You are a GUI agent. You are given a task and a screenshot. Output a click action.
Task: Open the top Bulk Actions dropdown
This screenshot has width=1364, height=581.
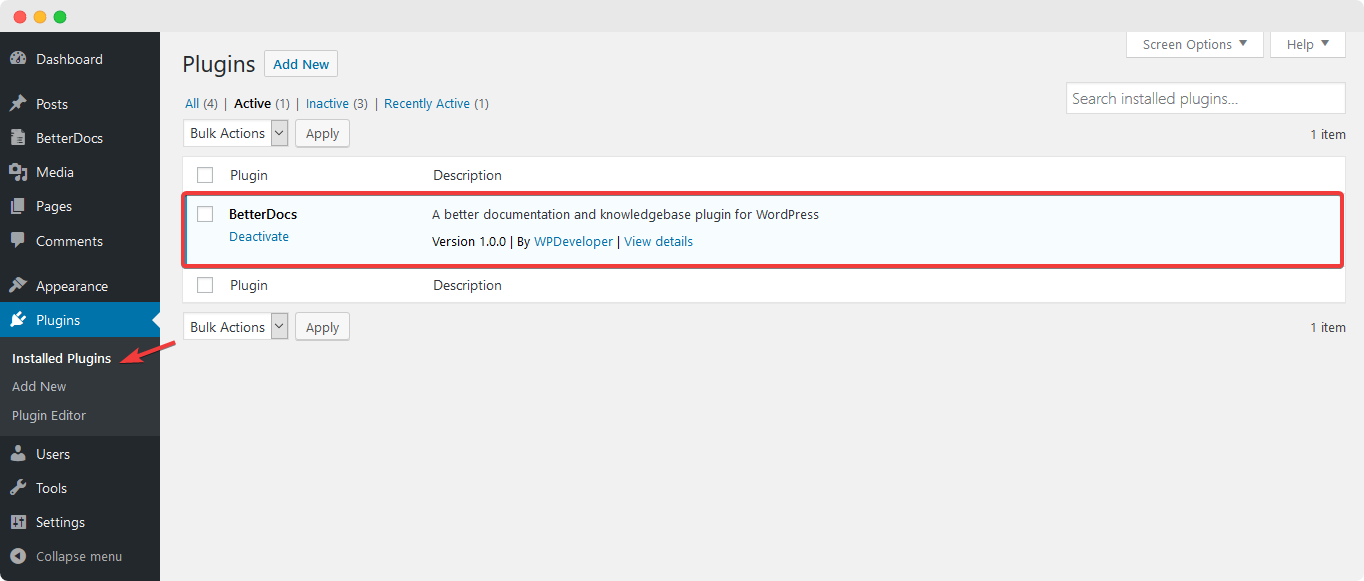(x=236, y=133)
